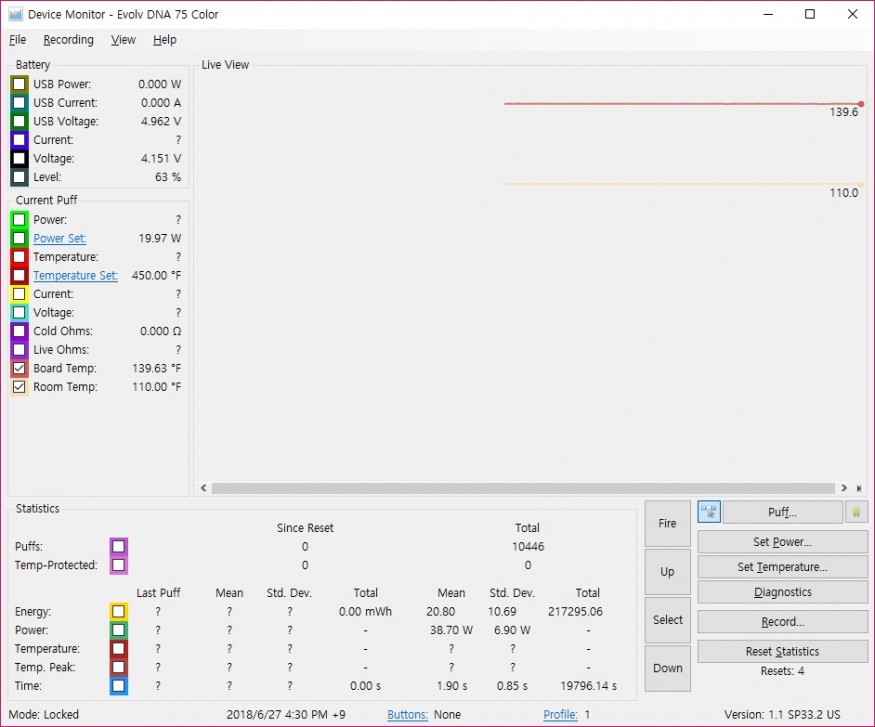
Task: Click the Version: 1.1 SP33.2 US text
Action: 782,715
